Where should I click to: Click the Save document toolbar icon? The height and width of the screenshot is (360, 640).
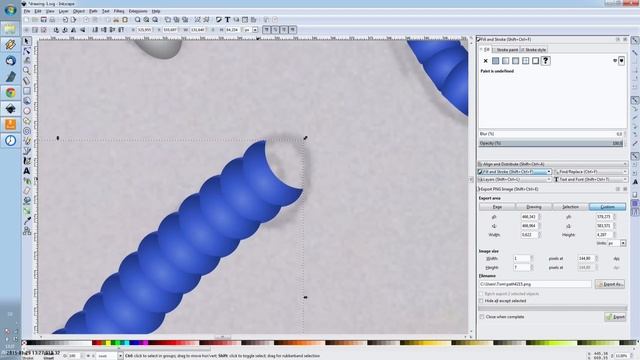pos(44,20)
